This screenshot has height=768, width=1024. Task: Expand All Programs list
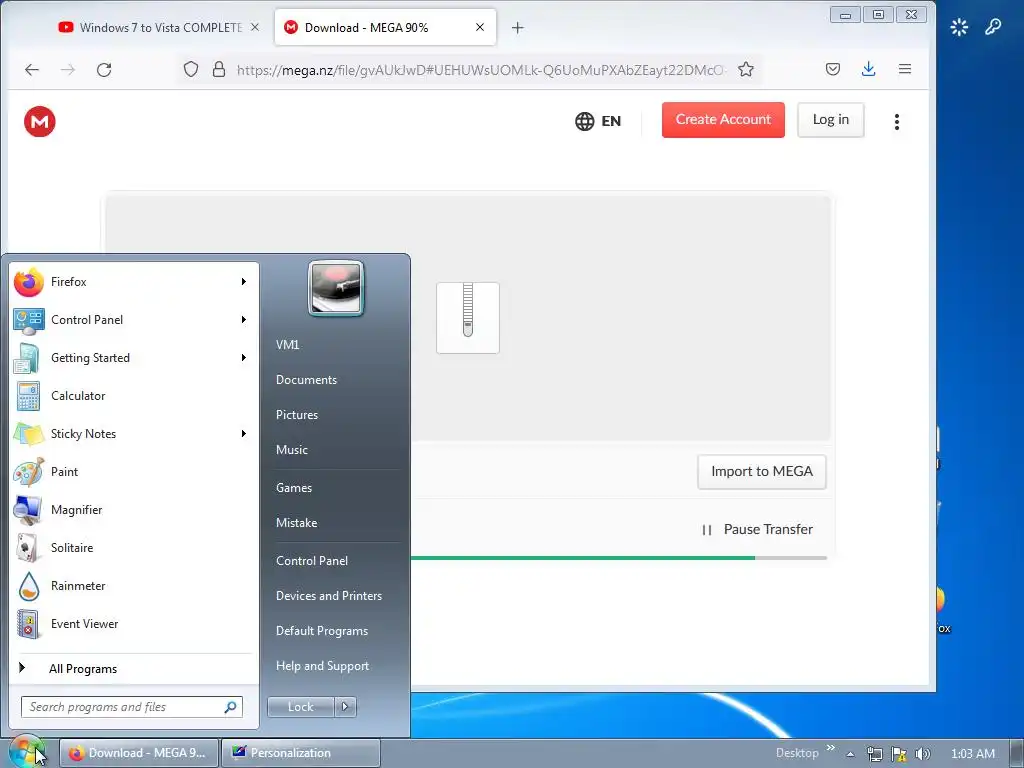pyautogui.click(x=134, y=669)
